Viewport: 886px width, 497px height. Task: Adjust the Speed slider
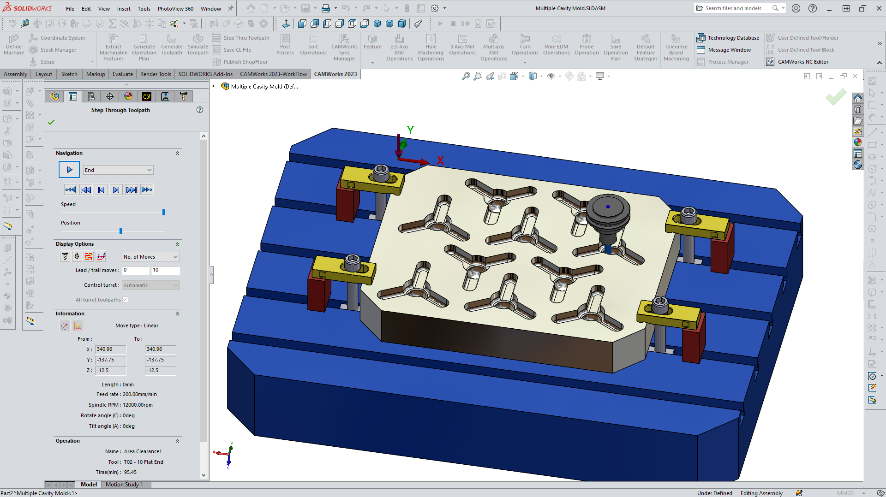163,212
